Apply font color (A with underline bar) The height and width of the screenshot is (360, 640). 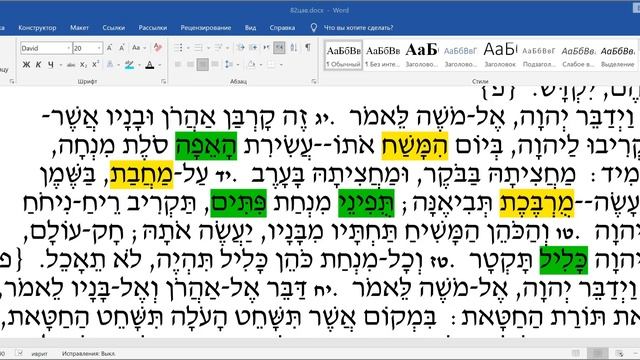coord(149,64)
